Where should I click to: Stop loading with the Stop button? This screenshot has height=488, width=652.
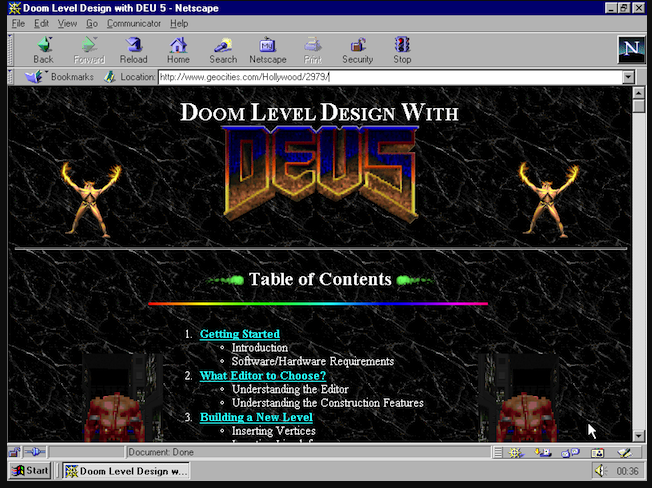coord(402,50)
